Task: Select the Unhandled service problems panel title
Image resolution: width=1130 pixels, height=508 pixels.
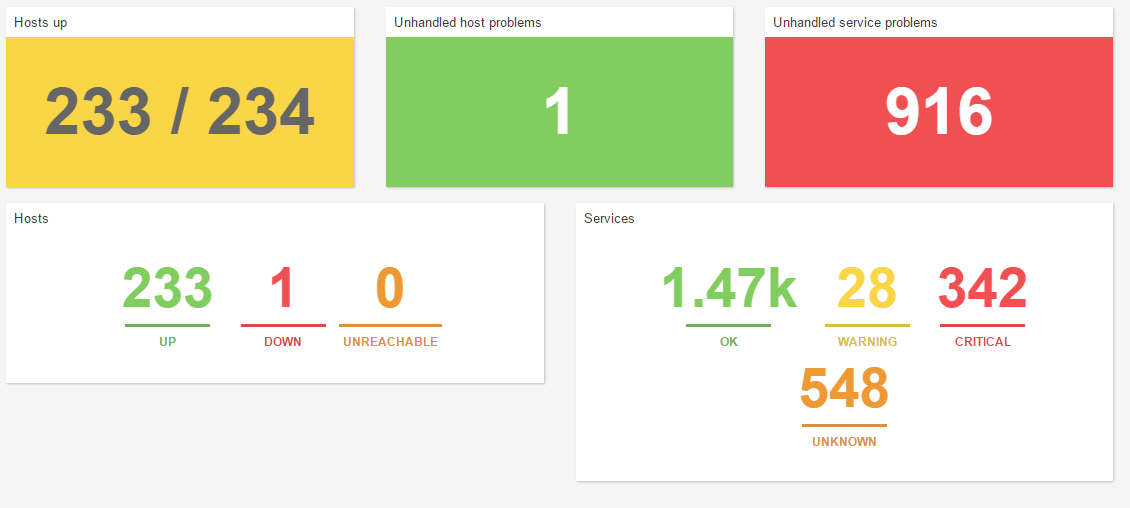Action: (855, 22)
